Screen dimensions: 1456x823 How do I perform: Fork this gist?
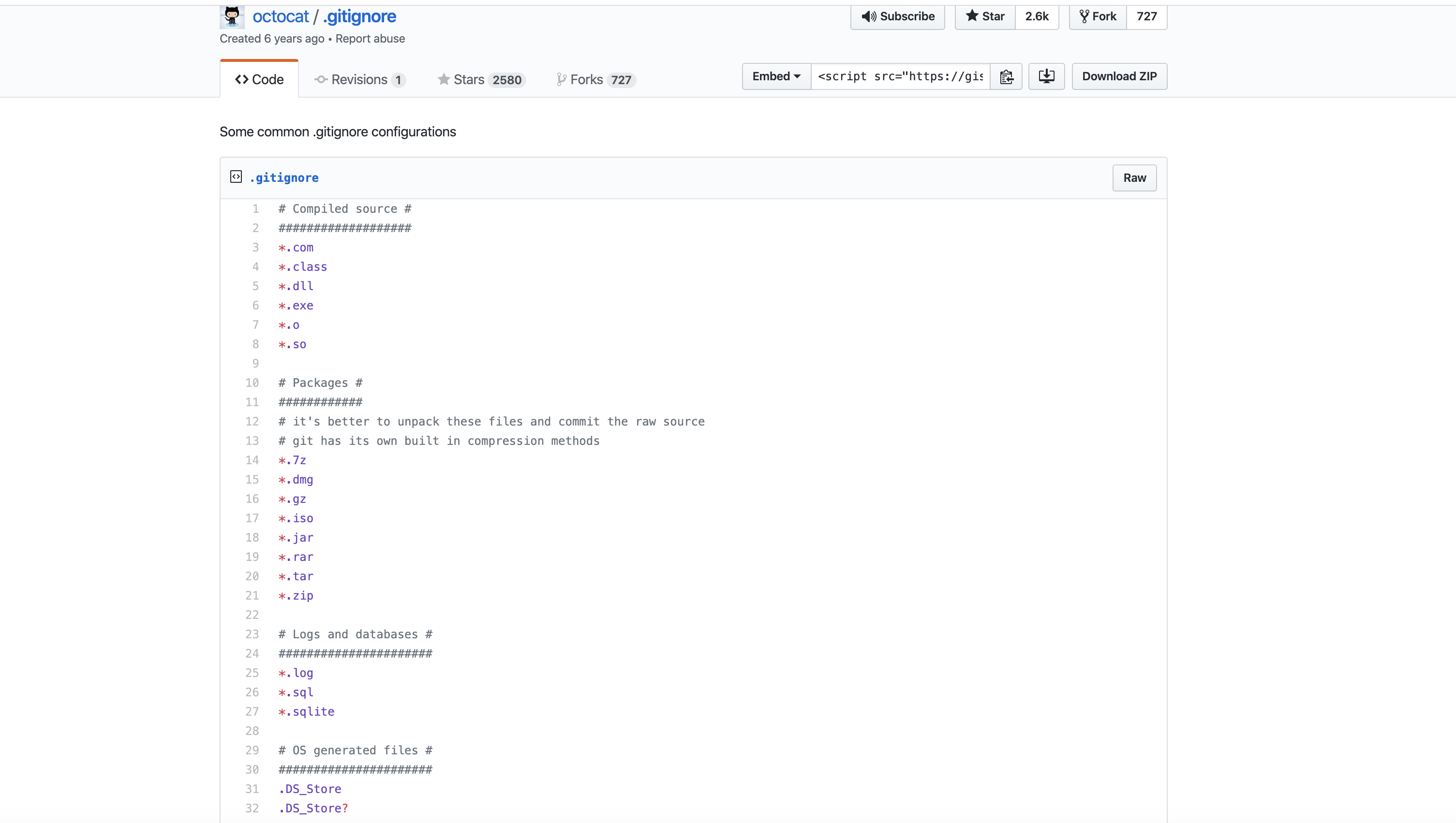(1098, 16)
